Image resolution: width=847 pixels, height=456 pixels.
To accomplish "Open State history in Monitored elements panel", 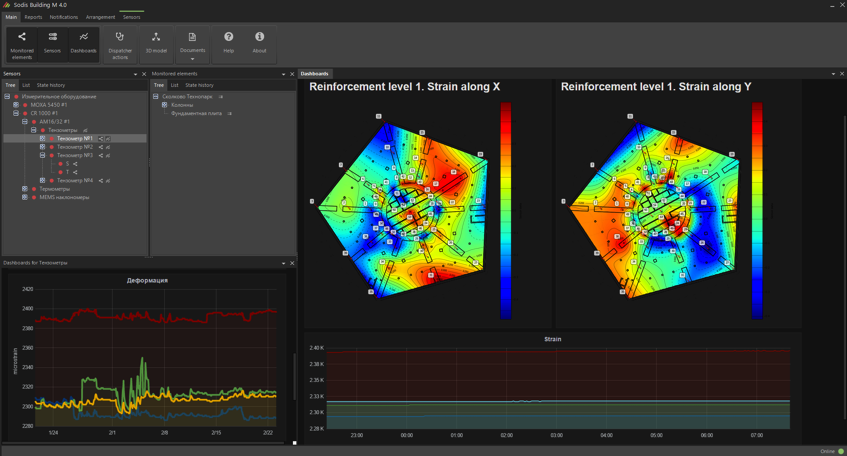I will point(199,85).
